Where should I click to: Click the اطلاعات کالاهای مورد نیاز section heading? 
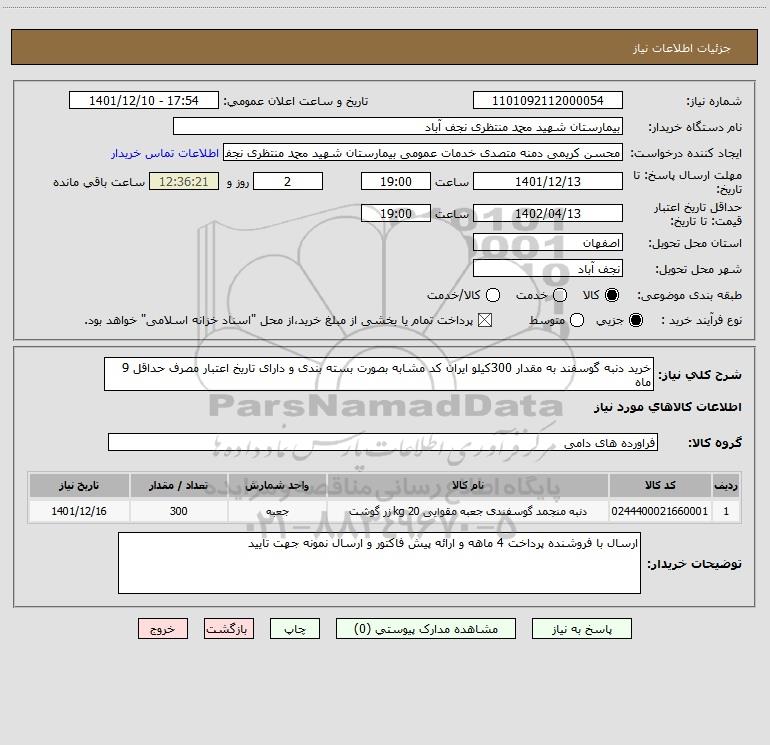point(667,407)
